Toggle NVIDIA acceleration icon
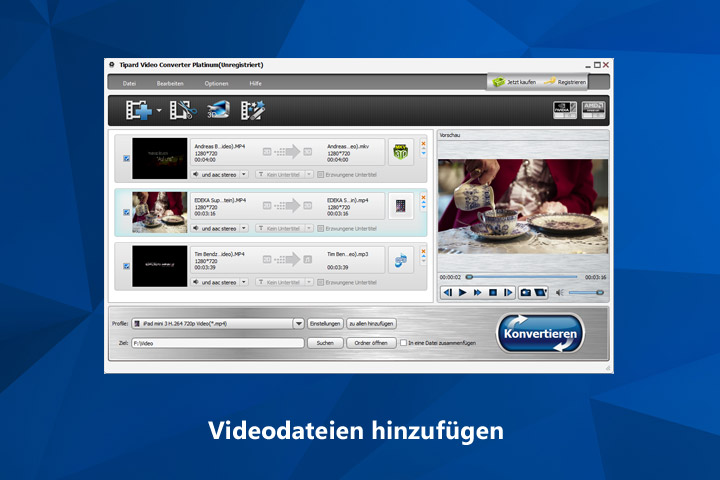The image size is (720, 480). (565, 110)
